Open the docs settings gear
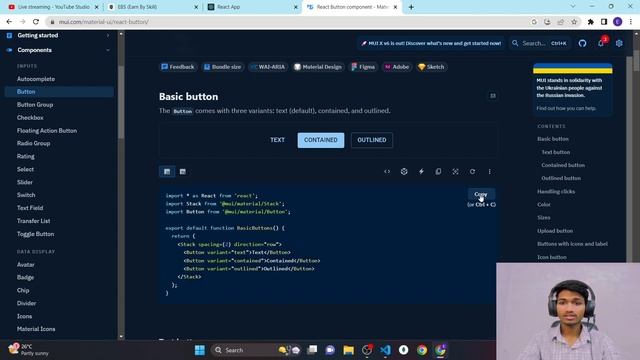640x360 pixels. coord(619,43)
